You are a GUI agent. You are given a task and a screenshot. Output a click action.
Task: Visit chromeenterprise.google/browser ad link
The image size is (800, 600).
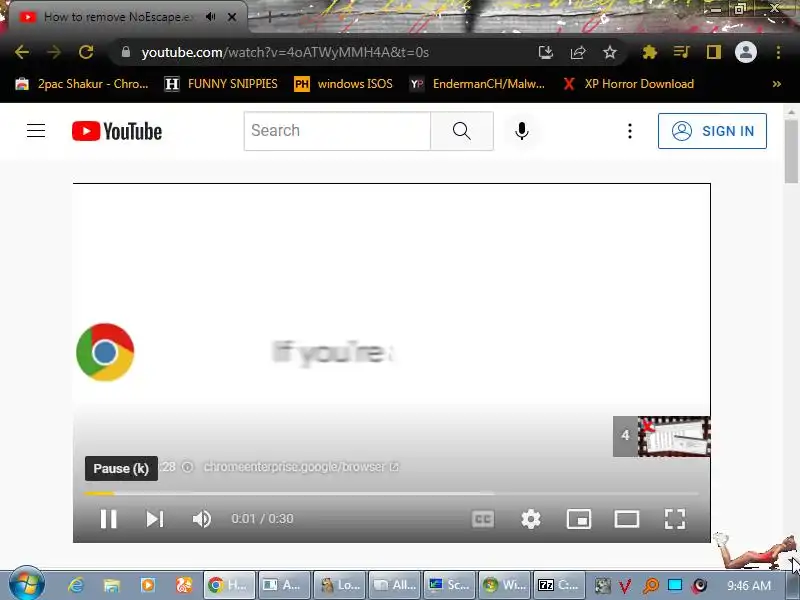pyautogui.click(x=301, y=467)
